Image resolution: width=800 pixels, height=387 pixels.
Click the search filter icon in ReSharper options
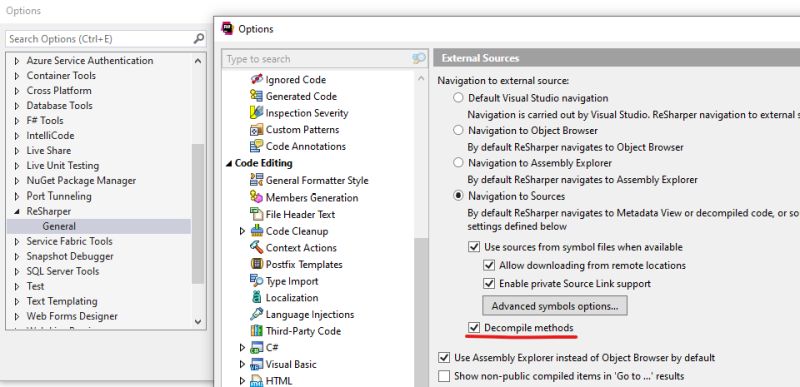[x=419, y=59]
